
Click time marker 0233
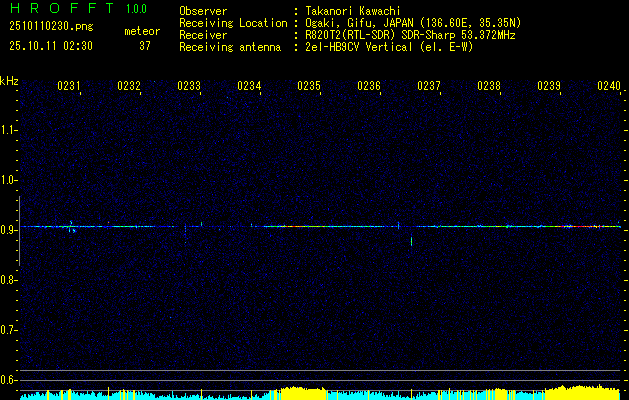pos(189,86)
